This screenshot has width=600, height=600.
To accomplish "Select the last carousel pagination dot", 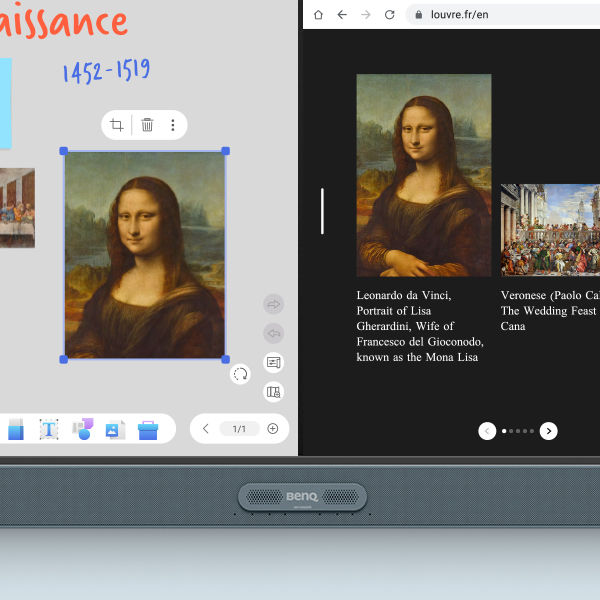I will pos(532,431).
